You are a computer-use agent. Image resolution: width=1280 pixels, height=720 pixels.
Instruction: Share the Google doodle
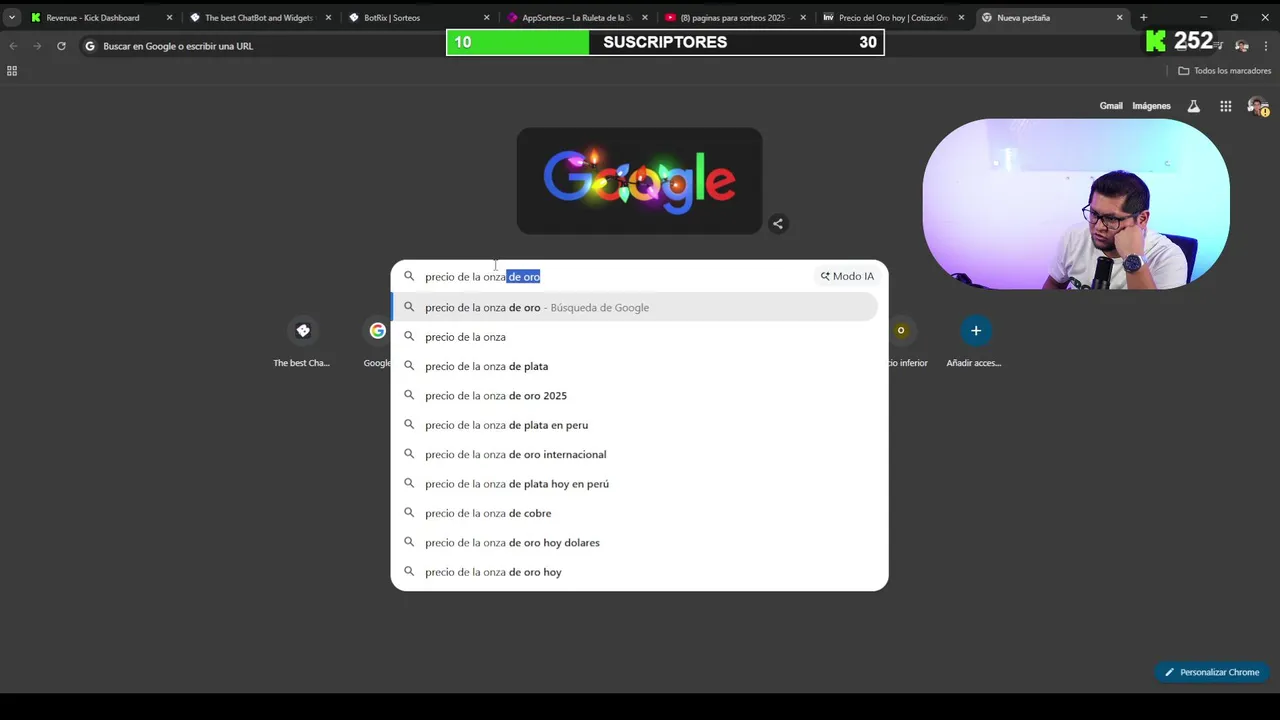[777, 224]
